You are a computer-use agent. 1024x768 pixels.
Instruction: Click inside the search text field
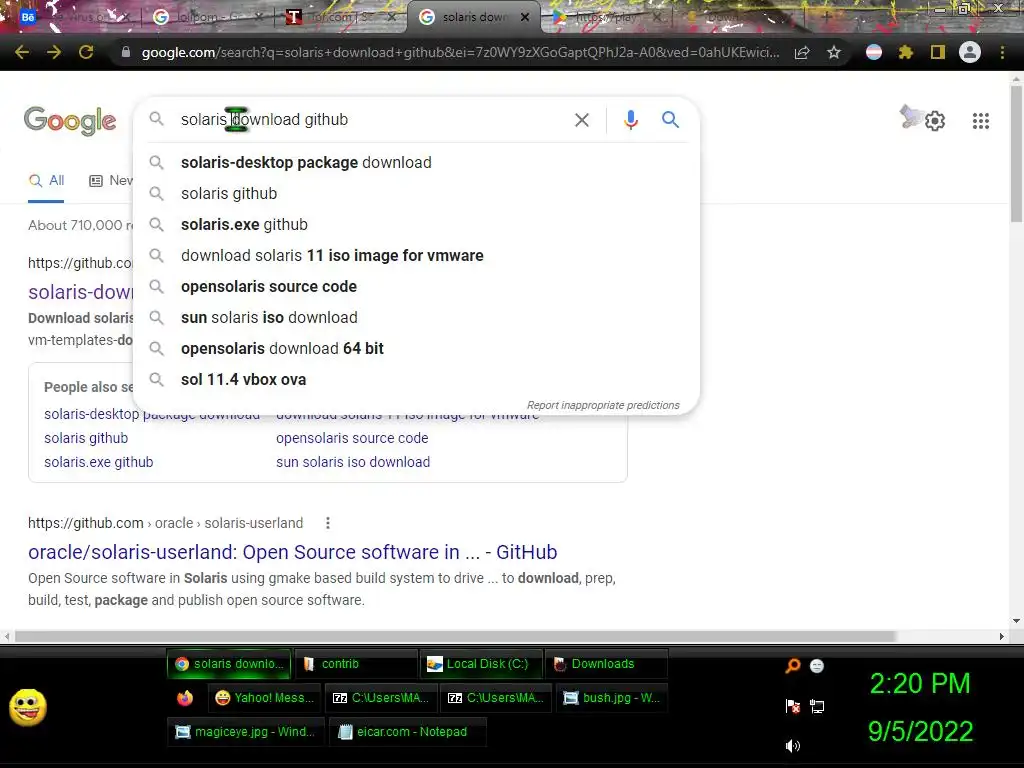tap(372, 120)
